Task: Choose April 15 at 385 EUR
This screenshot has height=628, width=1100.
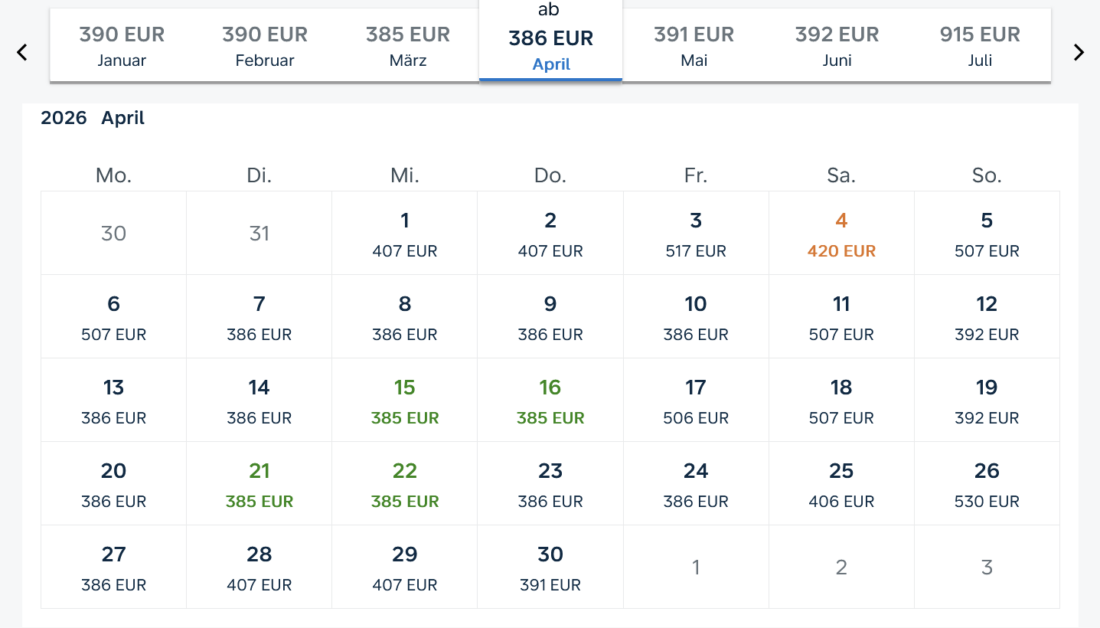Action: click(405, 401)
